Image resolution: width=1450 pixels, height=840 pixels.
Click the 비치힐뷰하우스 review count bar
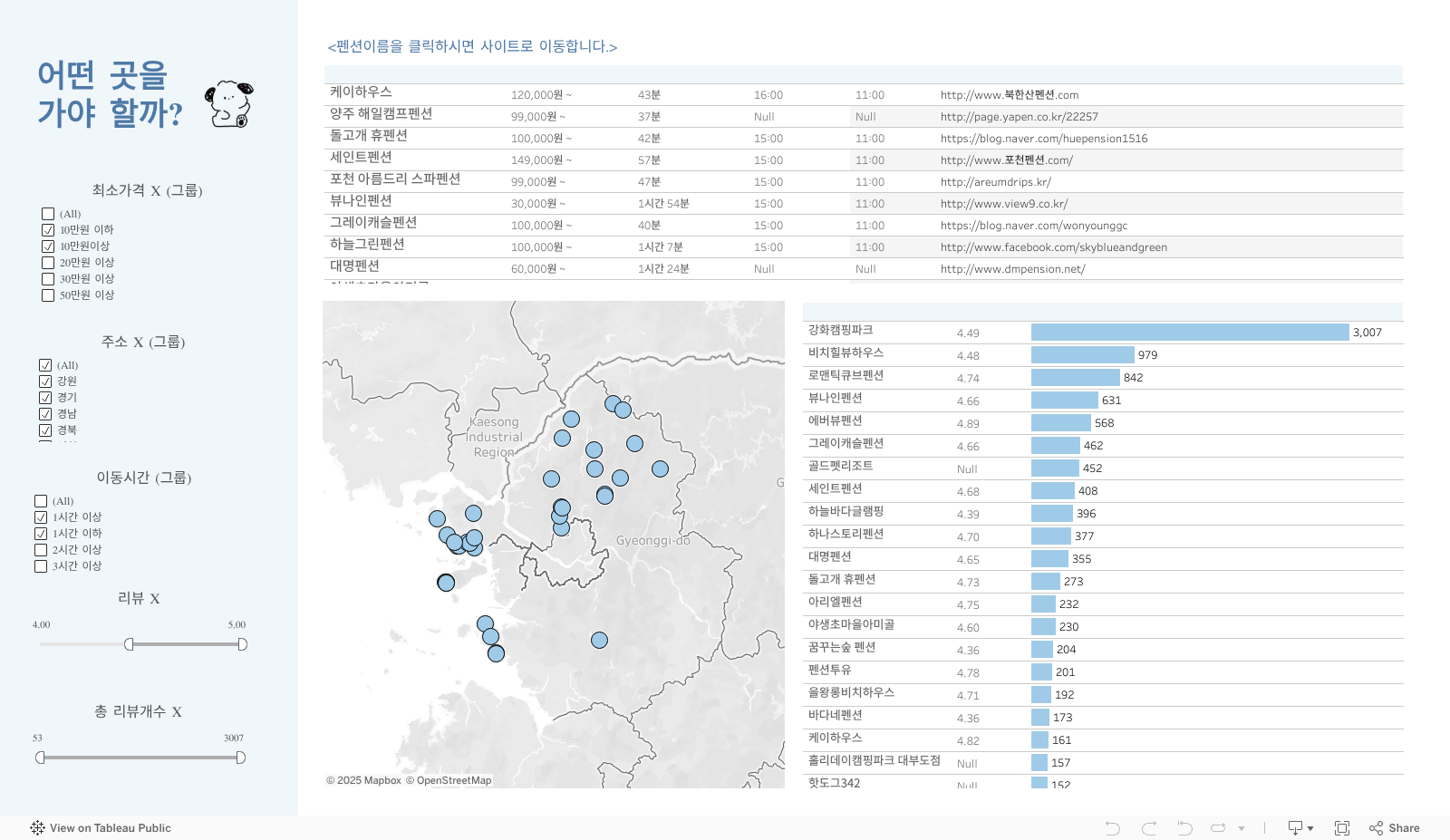pyautogui.click(x=1083, y=355)
